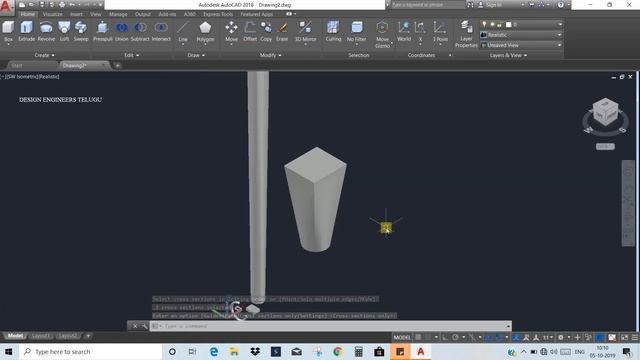Click the command line input field

click(x=331, y=326)
